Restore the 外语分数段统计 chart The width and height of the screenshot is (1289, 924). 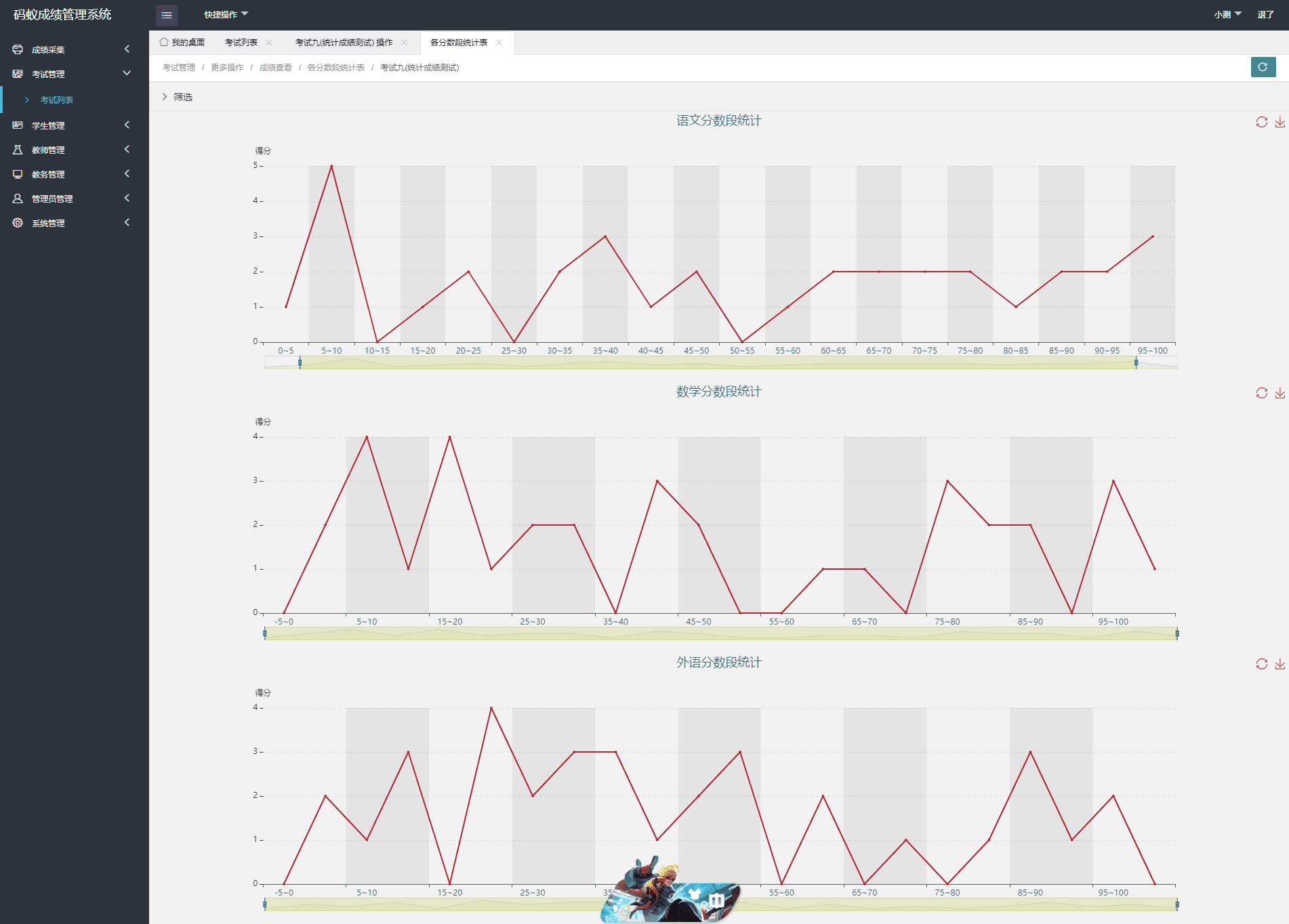(x=1261, y=664)
